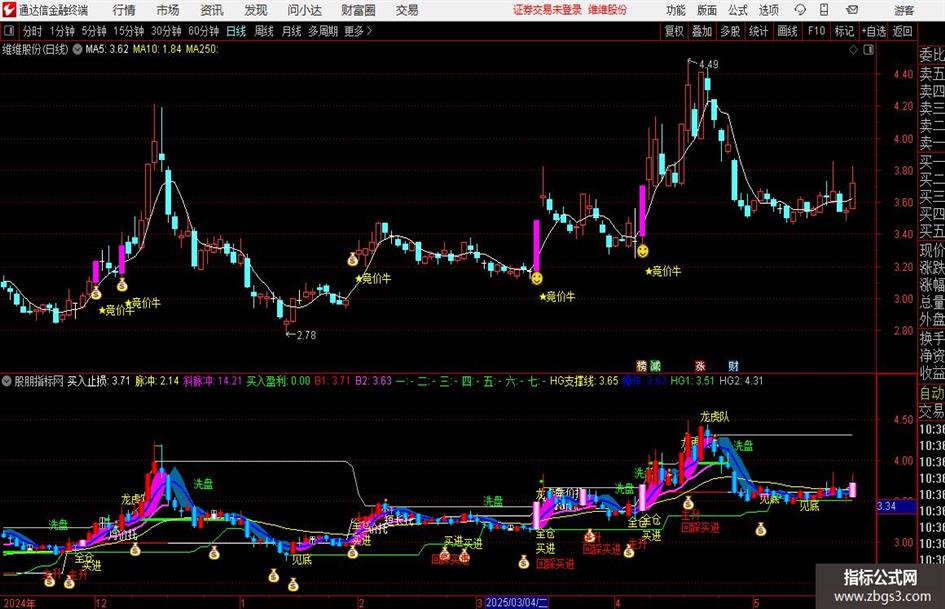Screen dimensions: 945x609
Task: Expand sub-chart indicator dropdown beside 股朋指标网
Action: (x=7, y=381)
